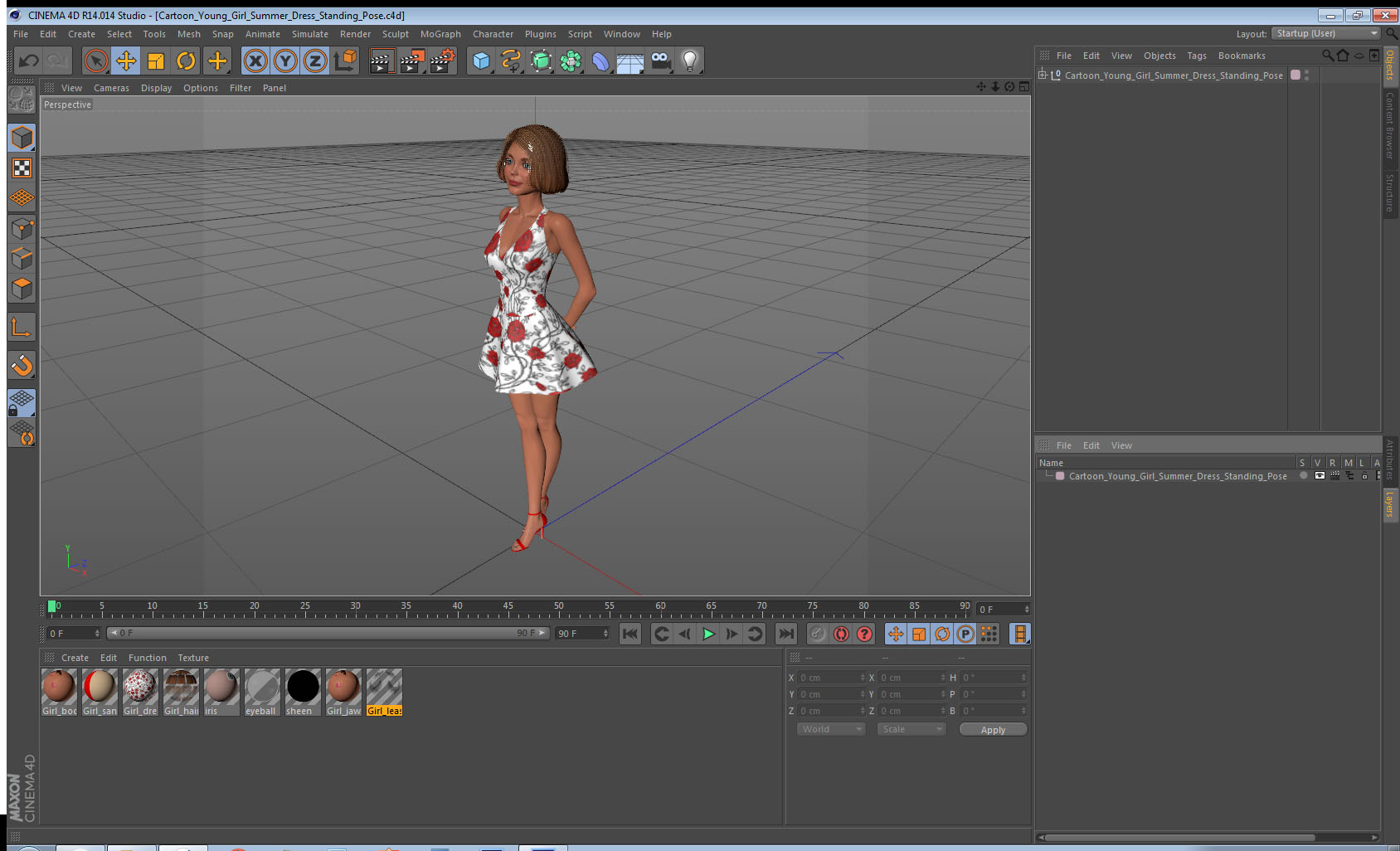Viewport: 1400px width, 851px height.
Task: Click the Enable Axis icon
Action: [x=22, y=328]
